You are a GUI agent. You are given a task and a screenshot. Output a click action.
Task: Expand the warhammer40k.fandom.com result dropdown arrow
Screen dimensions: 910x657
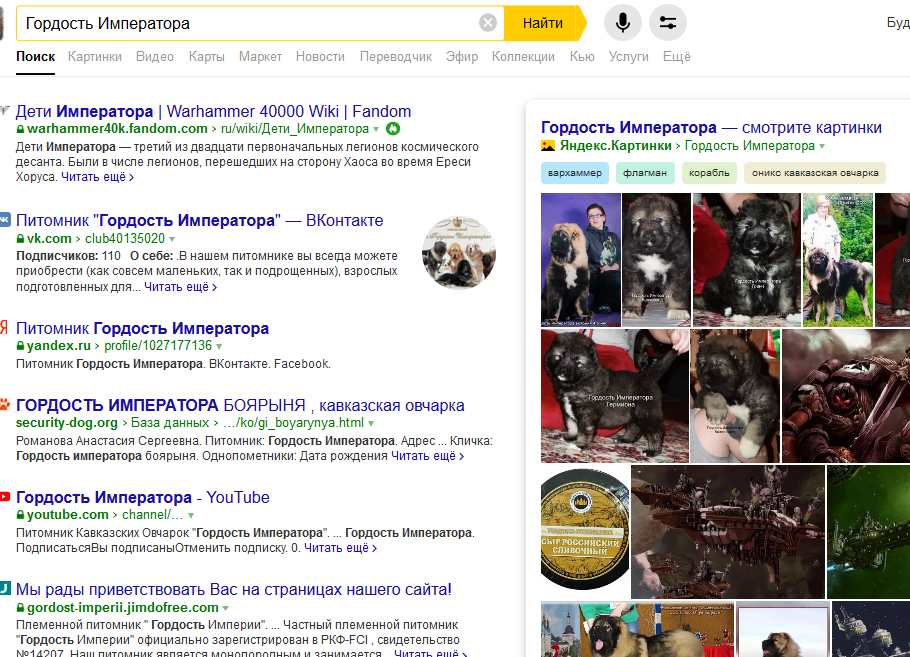click(376, 129)
